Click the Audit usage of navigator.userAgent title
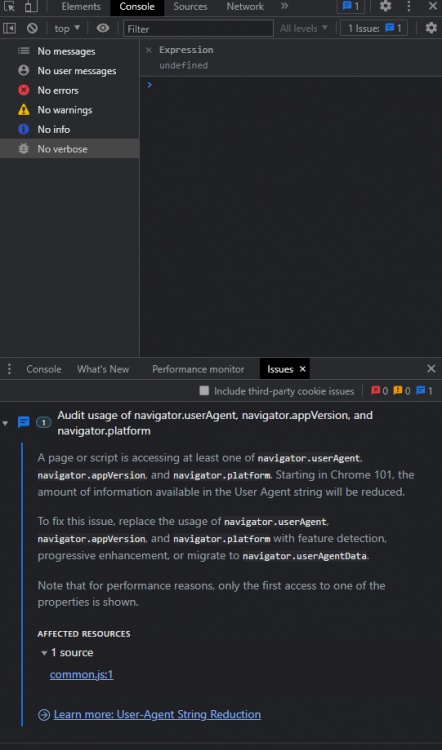This screenshot has height=750, width=442. (215, 423)
